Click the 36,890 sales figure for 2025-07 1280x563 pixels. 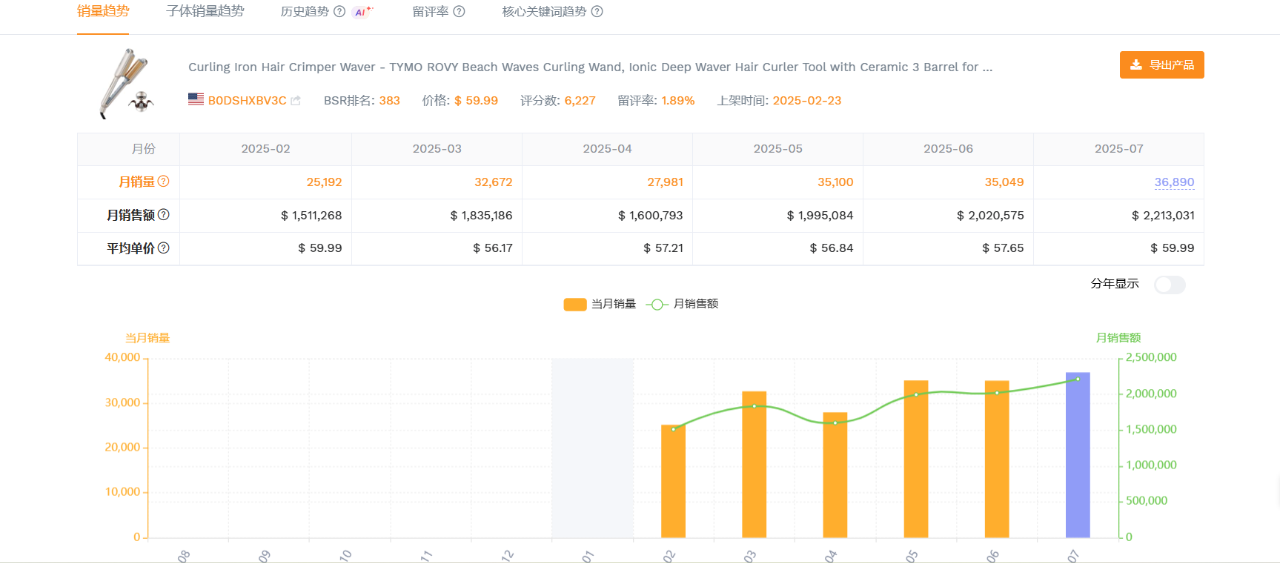(x=1174, y=182)
